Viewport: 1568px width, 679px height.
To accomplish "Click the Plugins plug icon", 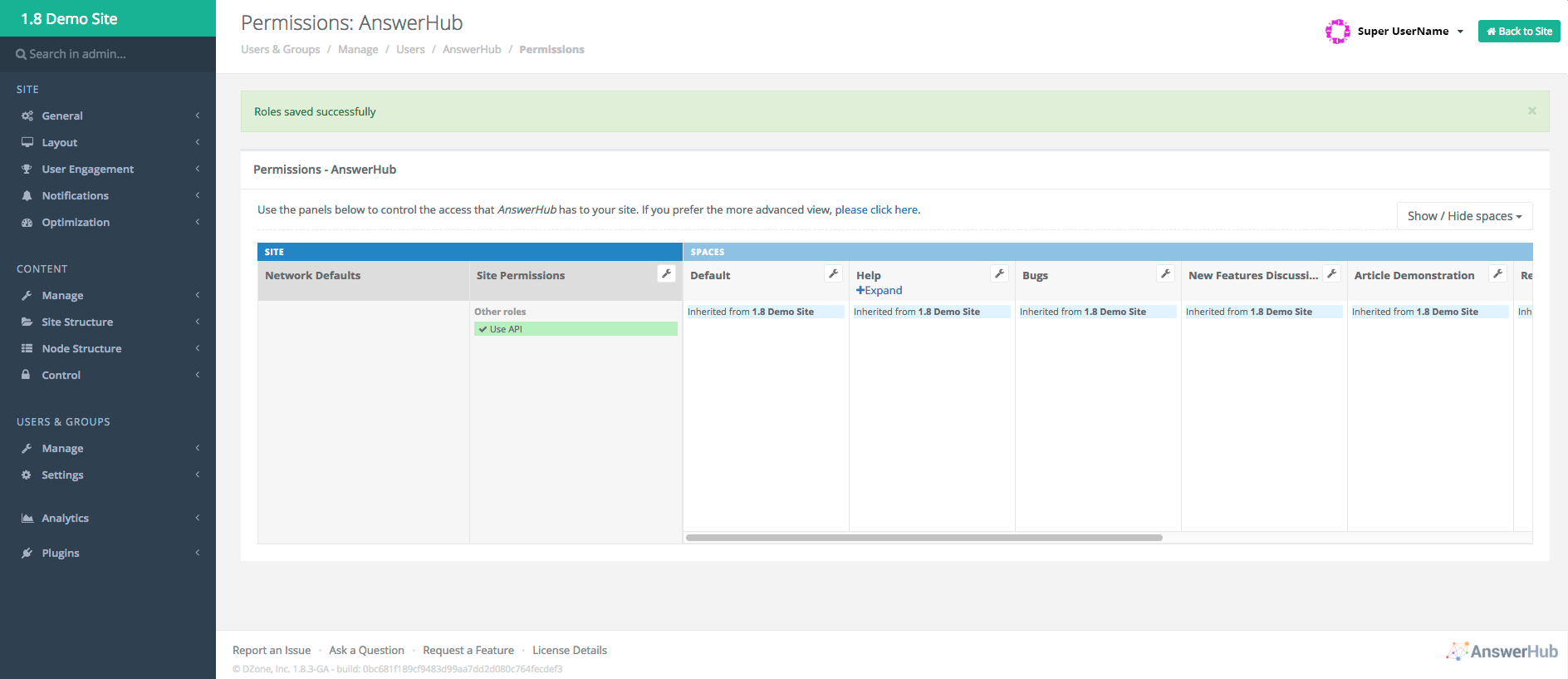I will pos(27,554).
